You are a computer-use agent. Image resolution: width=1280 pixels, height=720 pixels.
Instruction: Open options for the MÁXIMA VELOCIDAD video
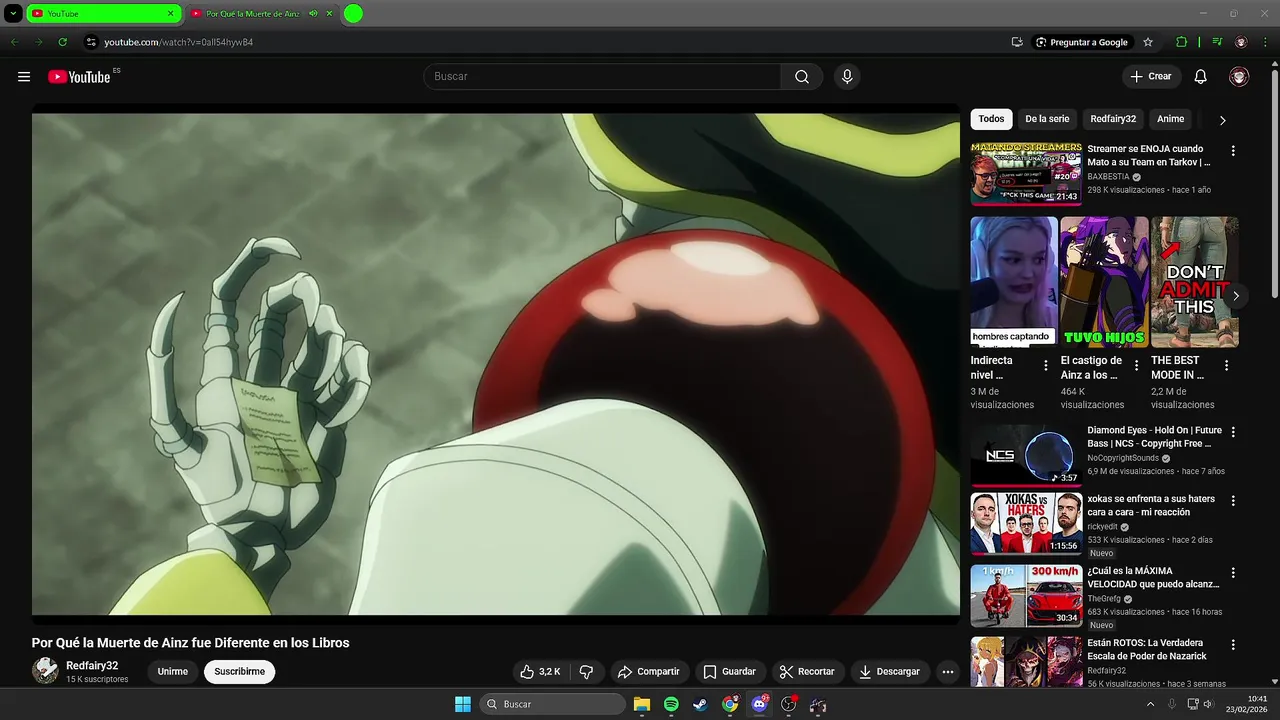coord(1233,573)
